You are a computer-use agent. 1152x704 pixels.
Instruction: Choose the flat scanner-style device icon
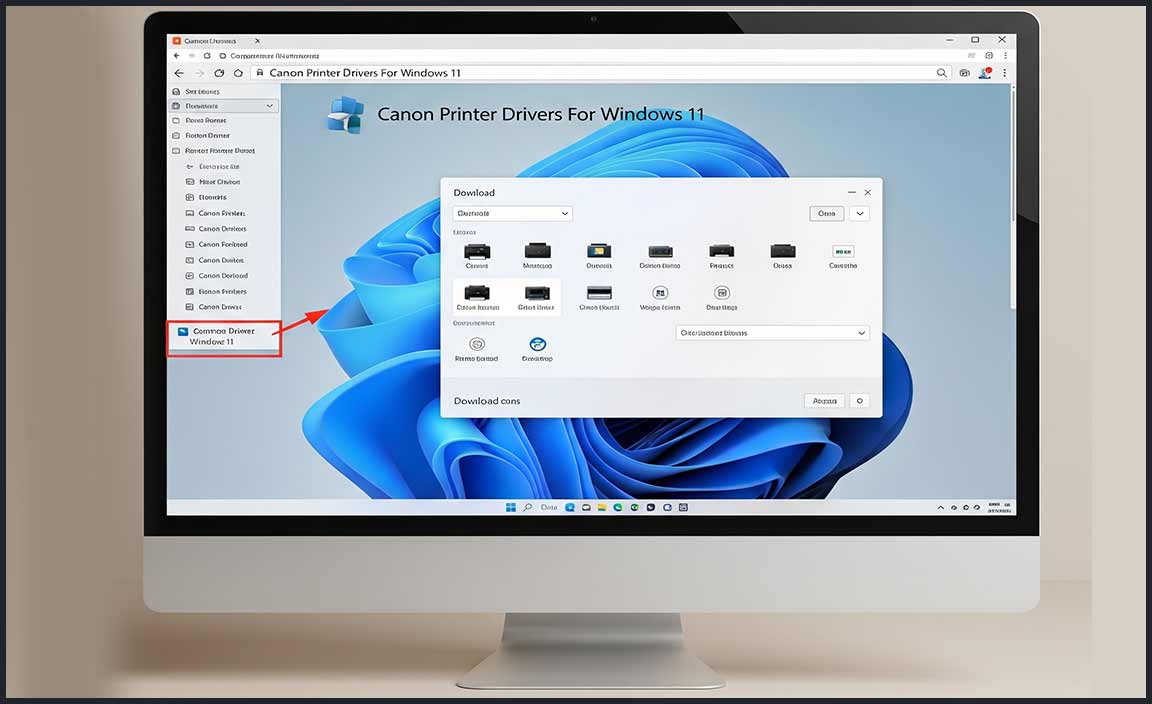(x=599, y=293)
